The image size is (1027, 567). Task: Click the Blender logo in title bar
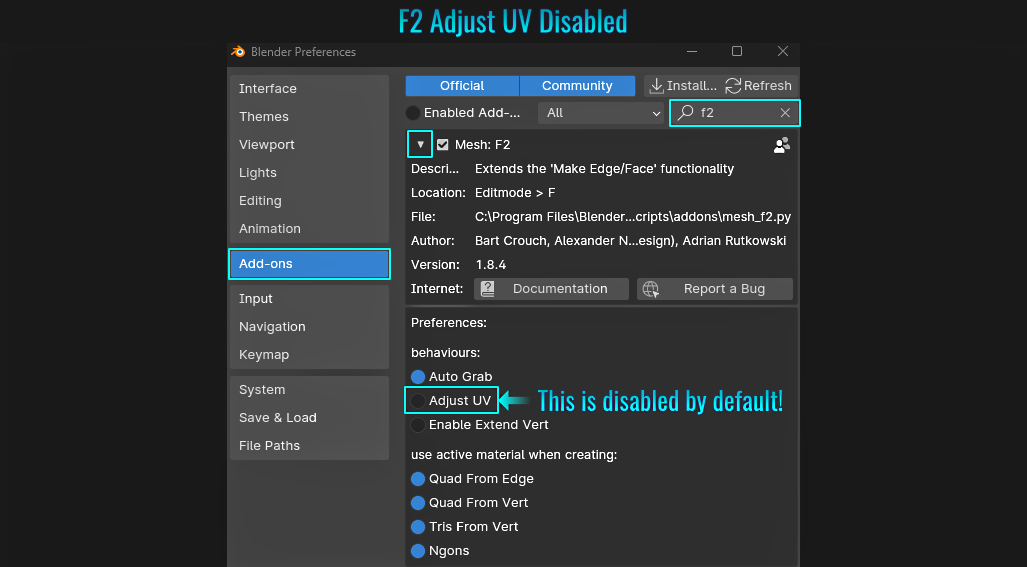[x=238, y=52]
